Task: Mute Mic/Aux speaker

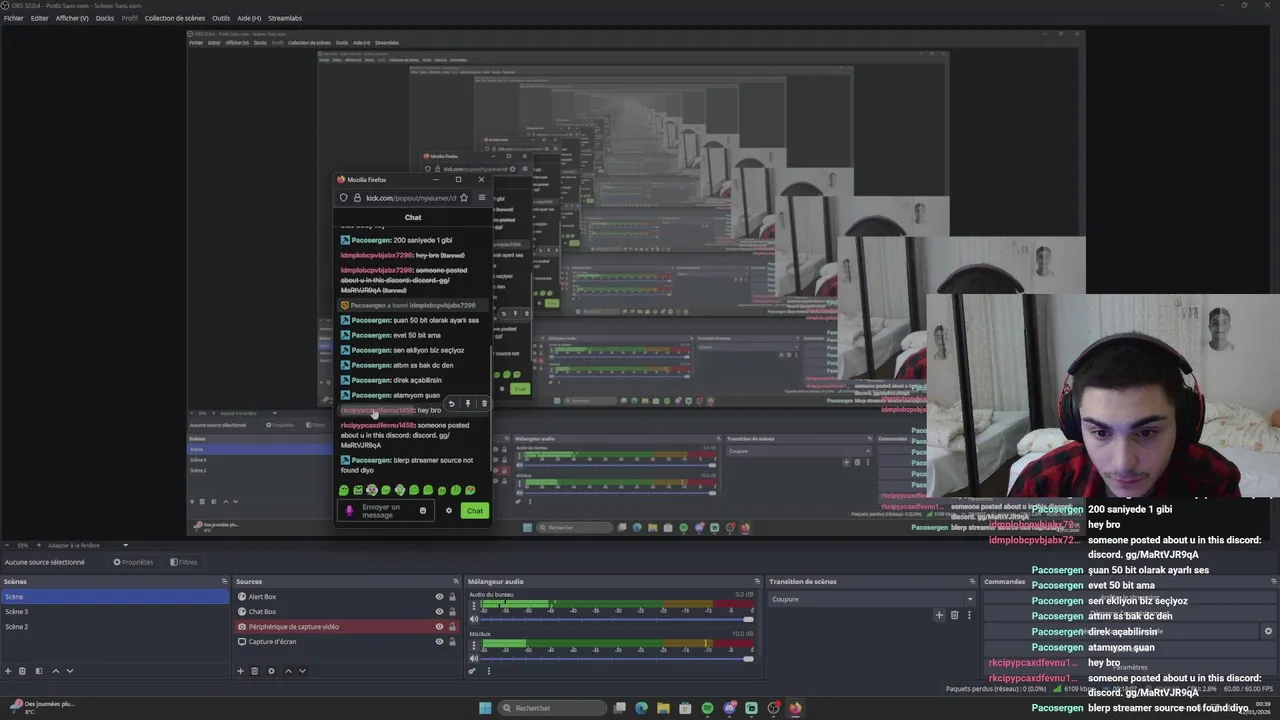Action: (474, 658)
